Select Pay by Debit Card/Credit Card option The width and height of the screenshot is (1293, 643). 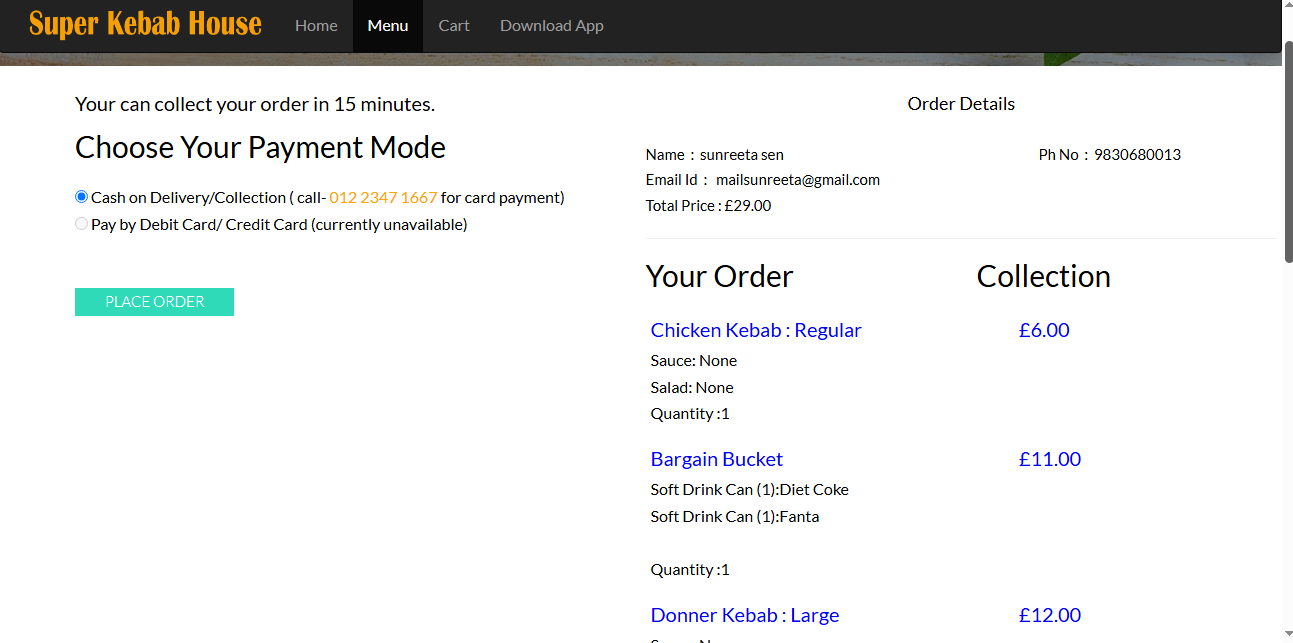[x=82, y=224]
